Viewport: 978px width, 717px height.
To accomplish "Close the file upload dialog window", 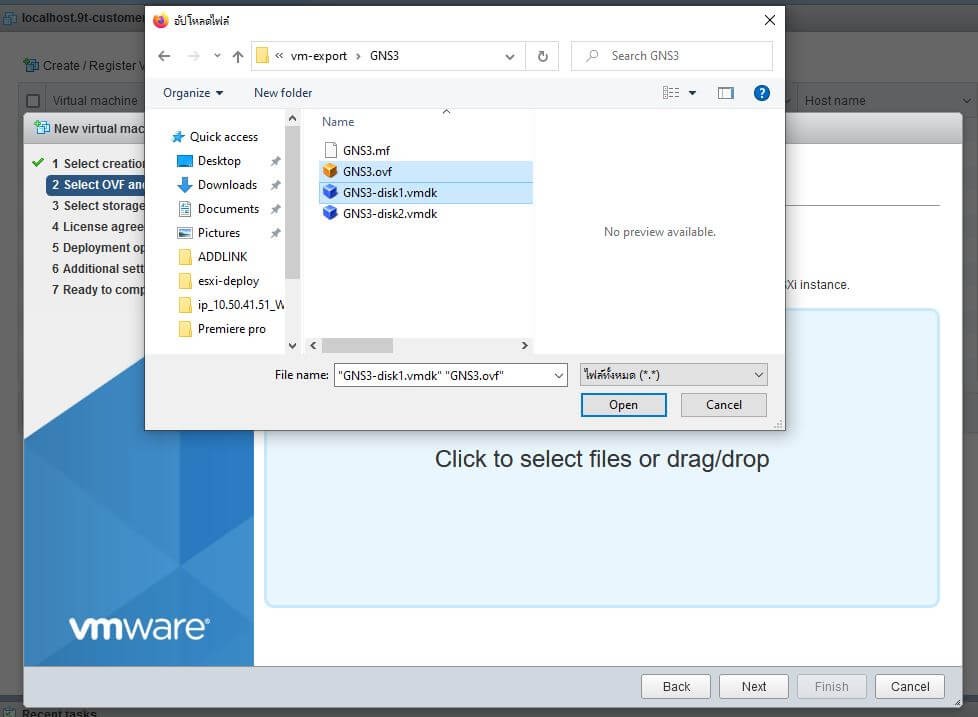I will 770,20.
